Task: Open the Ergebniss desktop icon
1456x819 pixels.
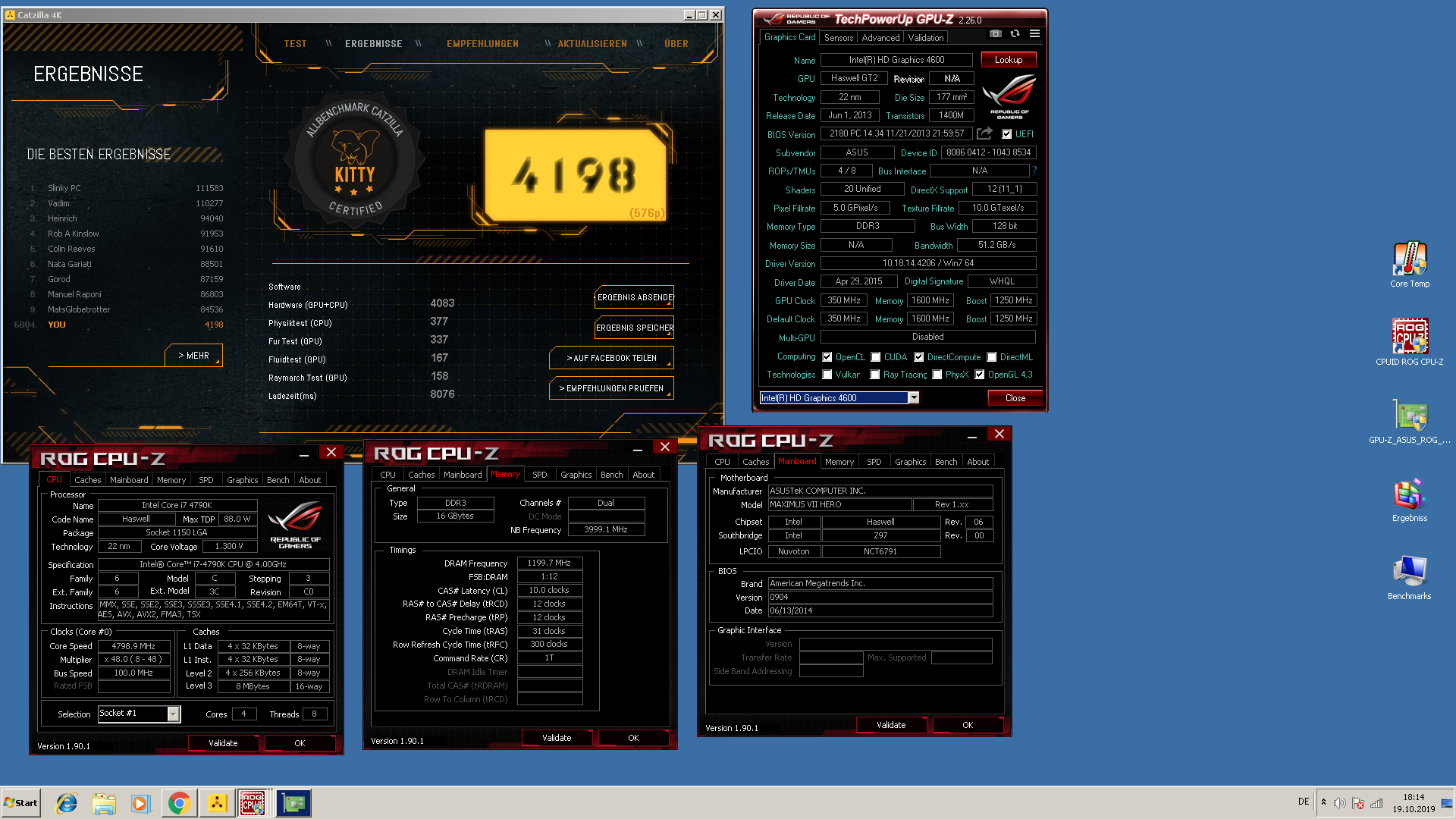Action: 1410,500
